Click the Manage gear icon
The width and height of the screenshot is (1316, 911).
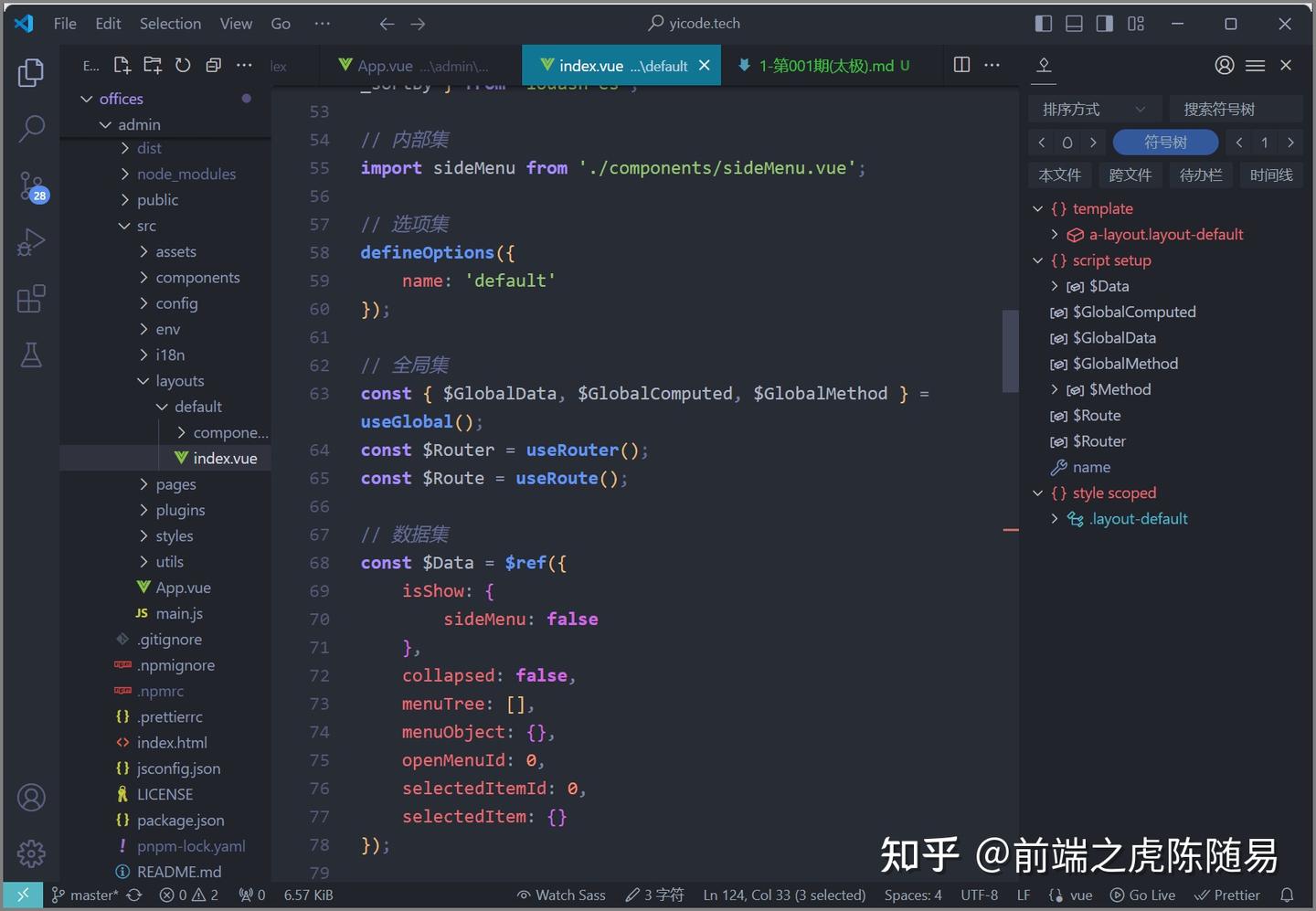coord(30,853)
